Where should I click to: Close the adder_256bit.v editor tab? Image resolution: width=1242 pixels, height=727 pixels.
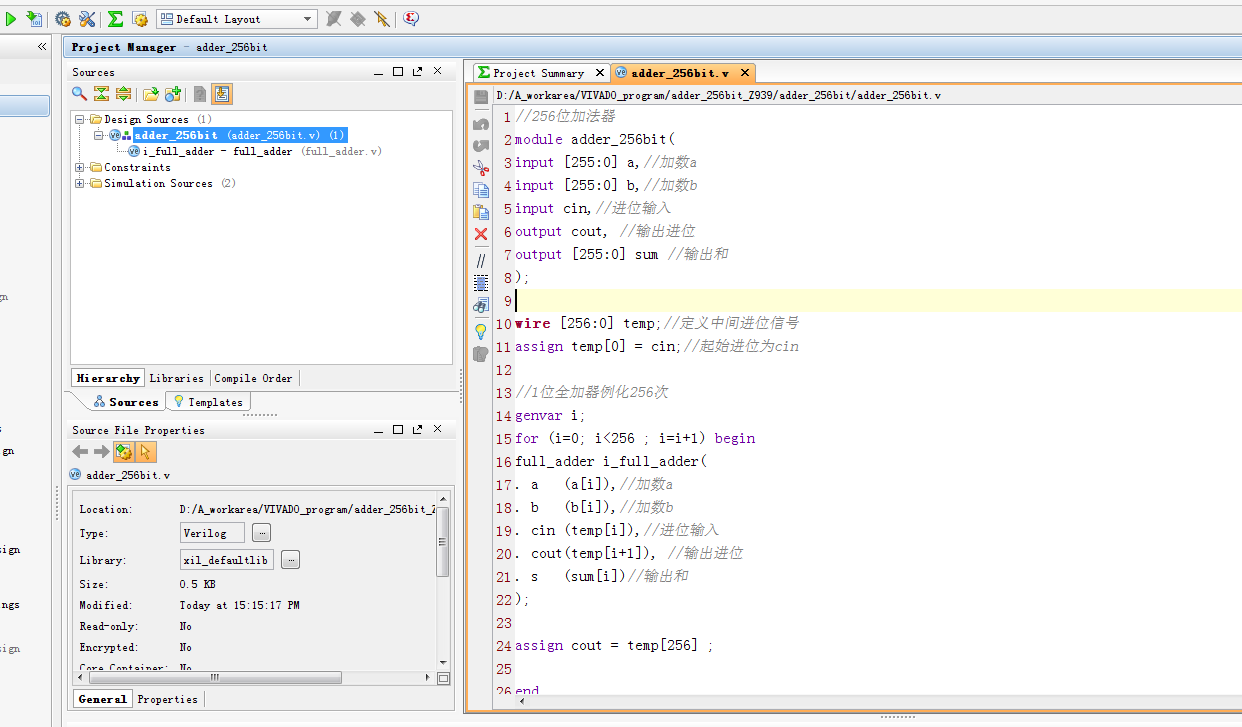click(743, 73)
